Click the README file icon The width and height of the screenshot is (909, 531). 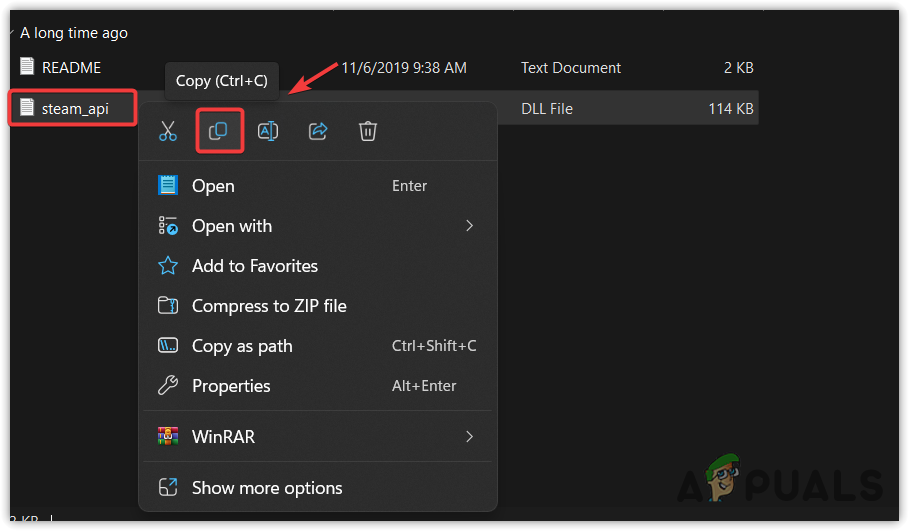[27, 66]
